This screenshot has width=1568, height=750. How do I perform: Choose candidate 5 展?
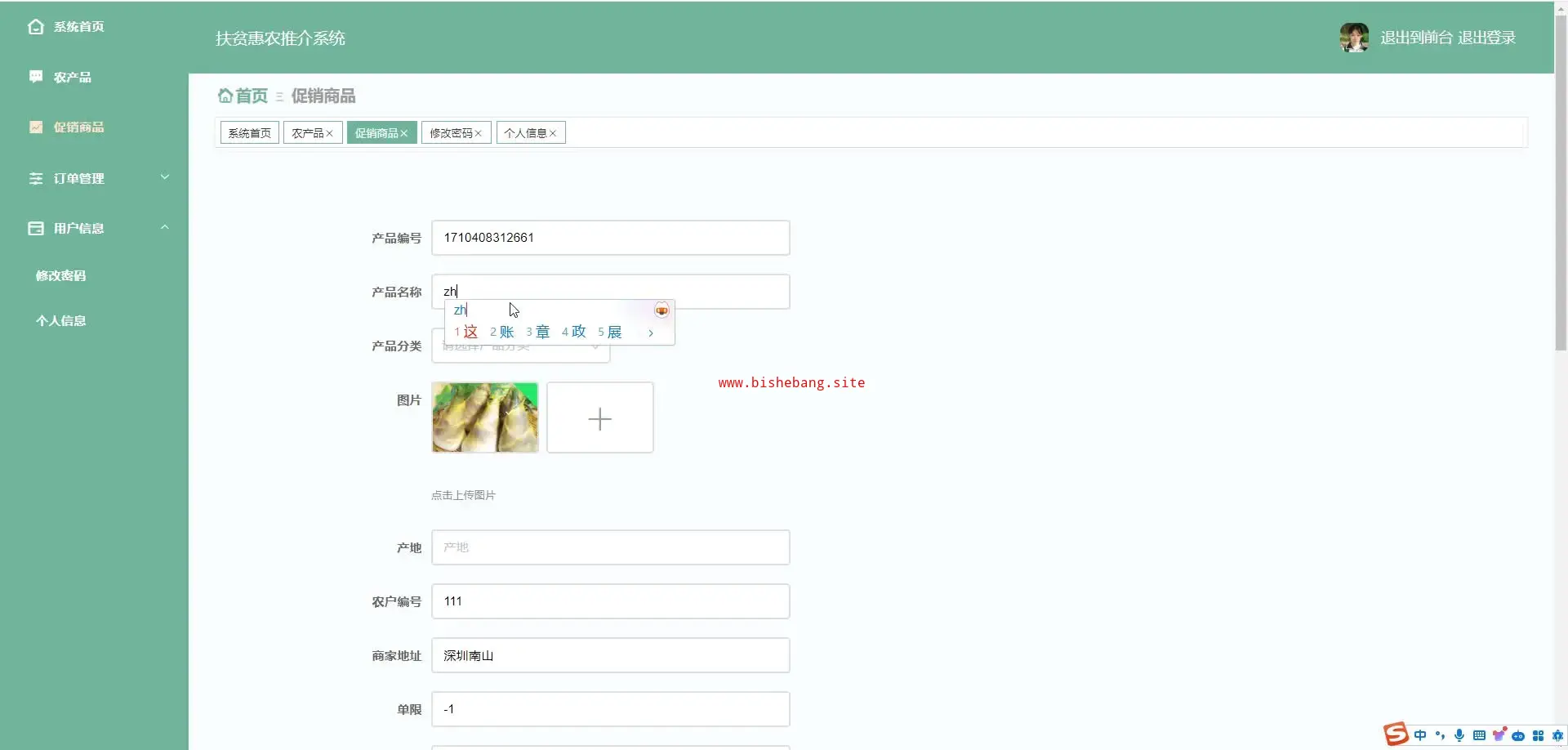(x=609, y=332)
